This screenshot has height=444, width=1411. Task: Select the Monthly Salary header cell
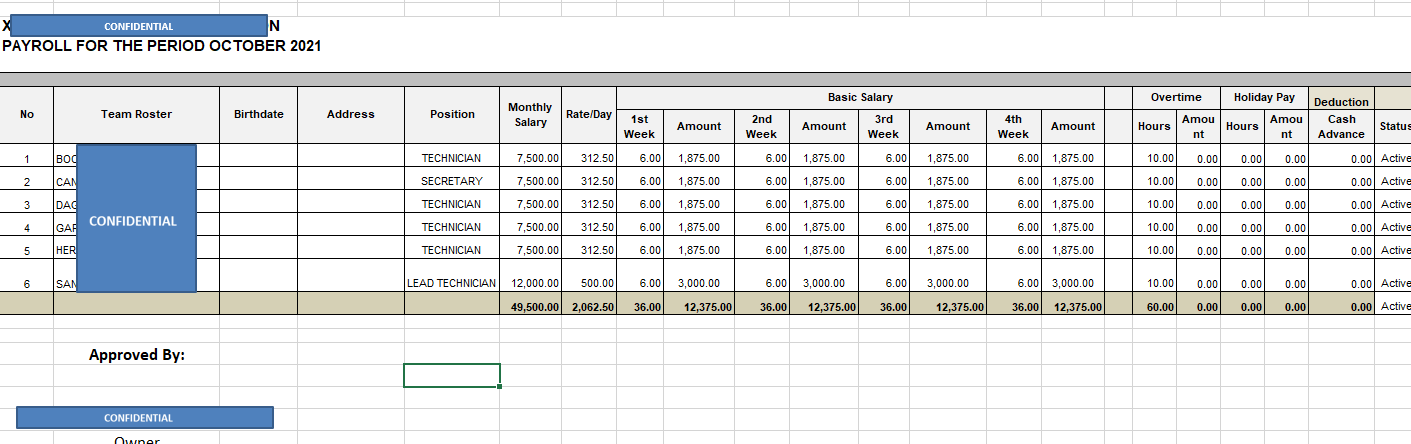pyautogui.click(x=530, y=114)
